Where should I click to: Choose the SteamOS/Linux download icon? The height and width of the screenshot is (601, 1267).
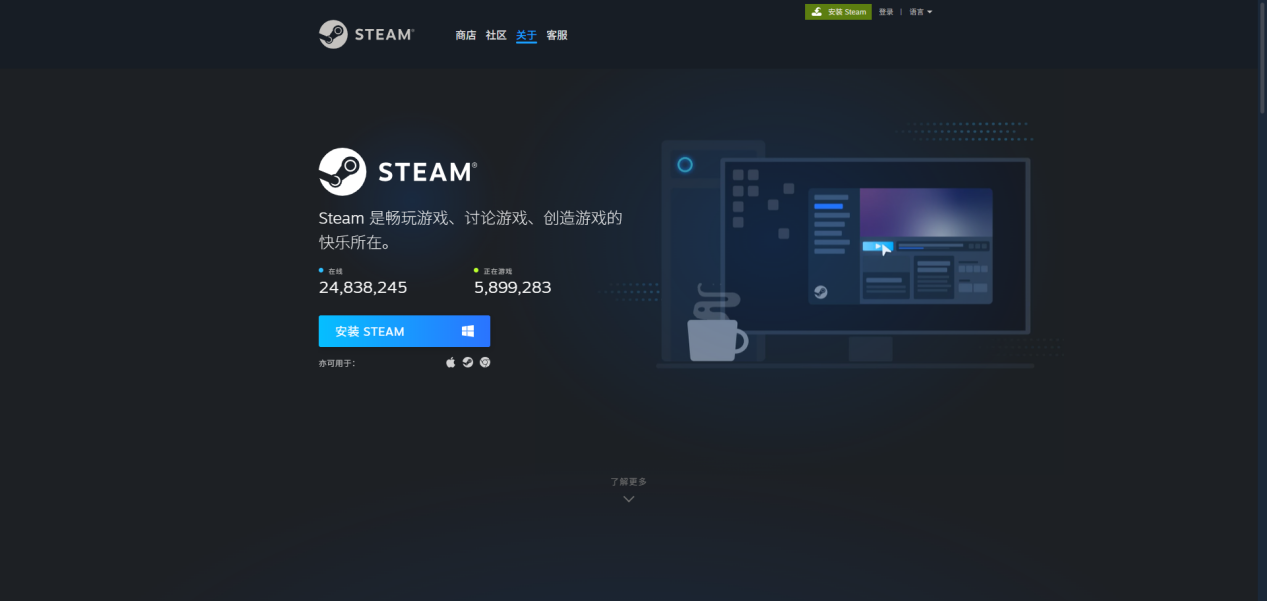coord(467,362)
